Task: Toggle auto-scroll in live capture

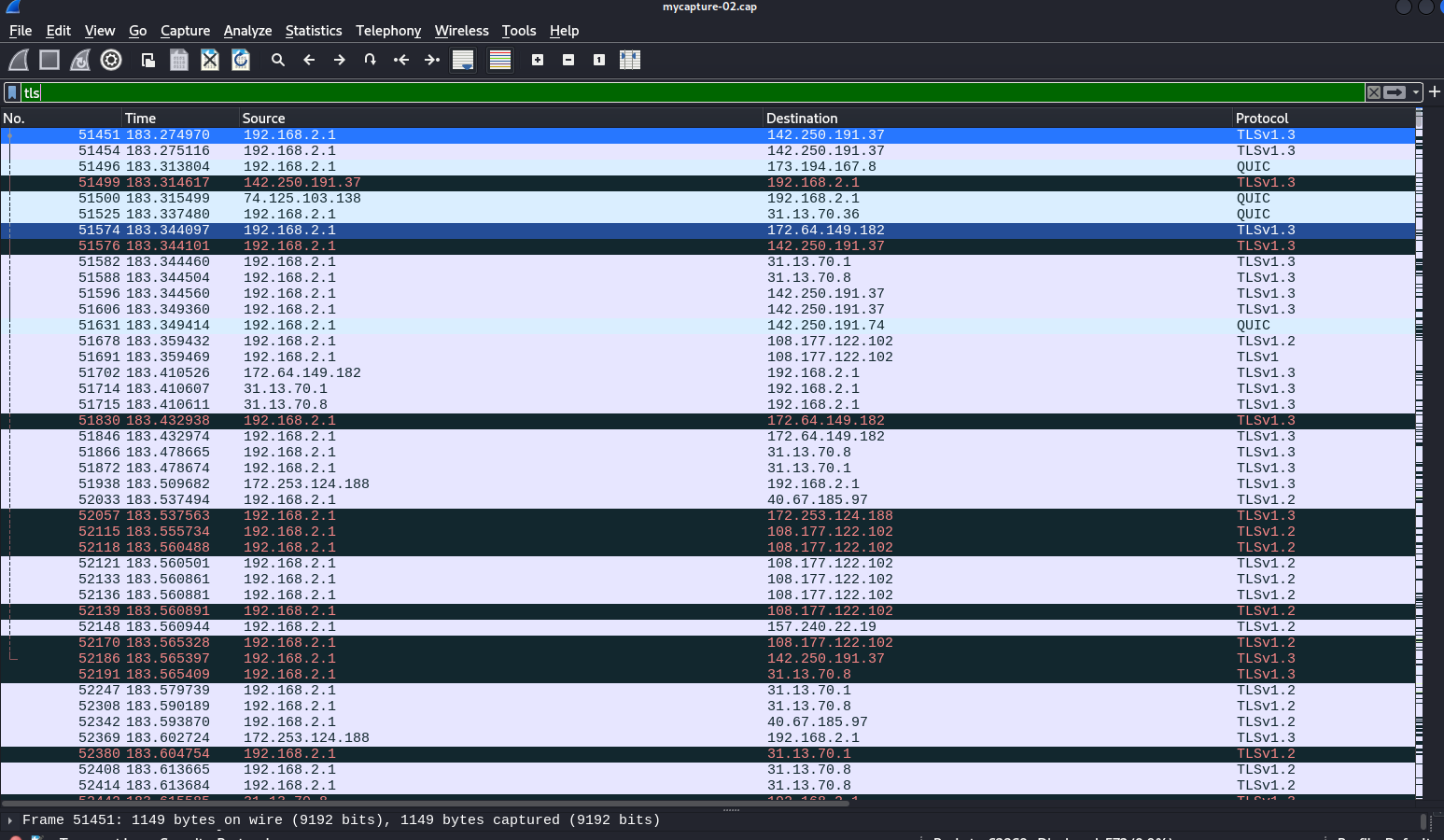Action: click(x=462, y=60)
